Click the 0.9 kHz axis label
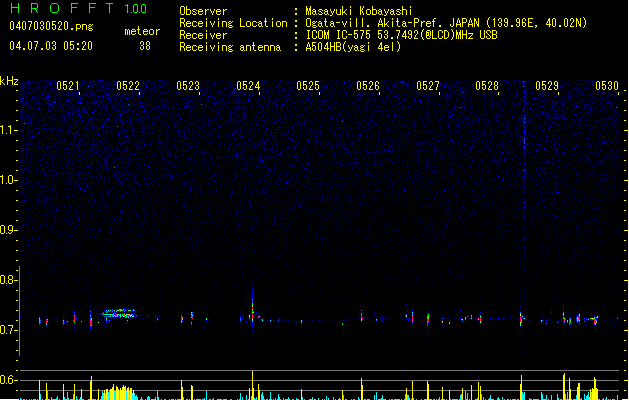The width and height of the screenshot is (629, 400). (x=9, y=230)
